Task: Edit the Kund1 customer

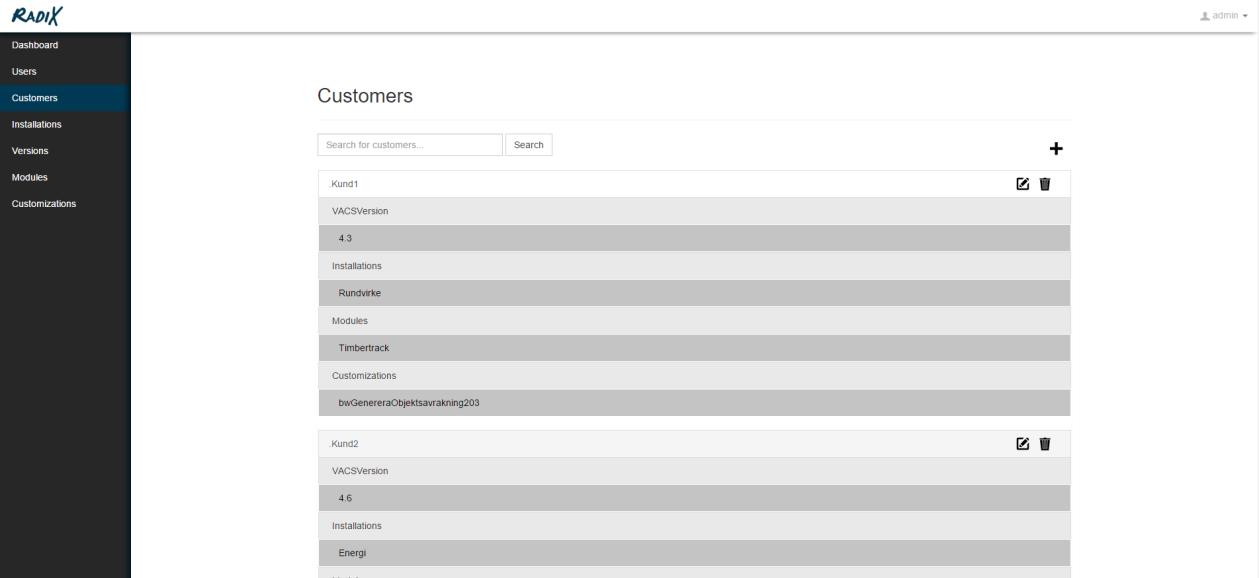Action: pos(1022,184)
